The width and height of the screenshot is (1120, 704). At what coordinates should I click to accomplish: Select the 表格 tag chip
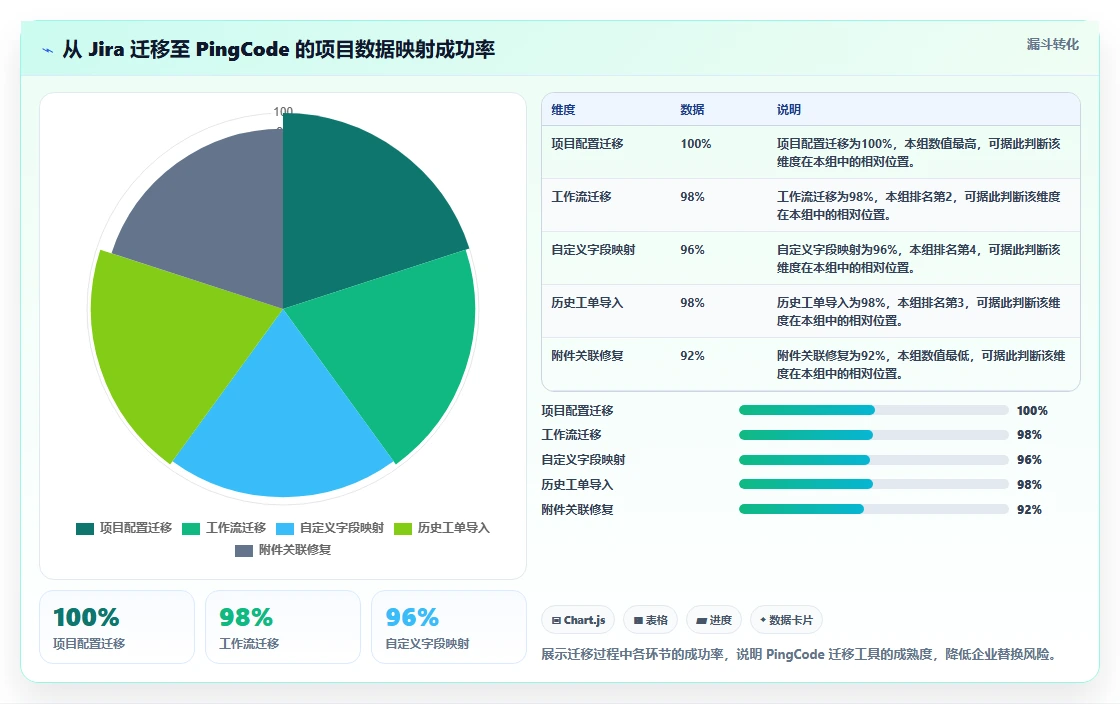(x=651, y=620)
